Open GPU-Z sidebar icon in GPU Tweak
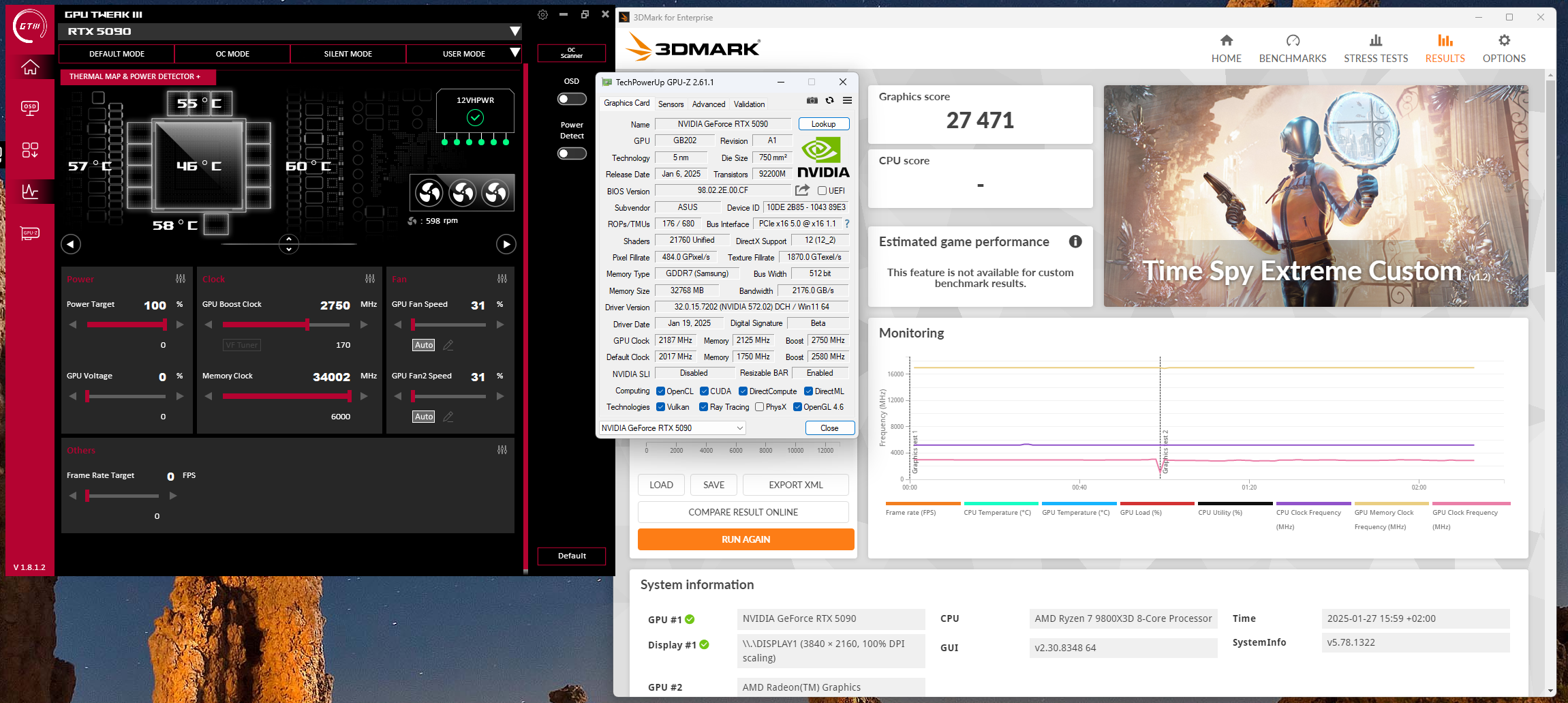 coord(30,233)
